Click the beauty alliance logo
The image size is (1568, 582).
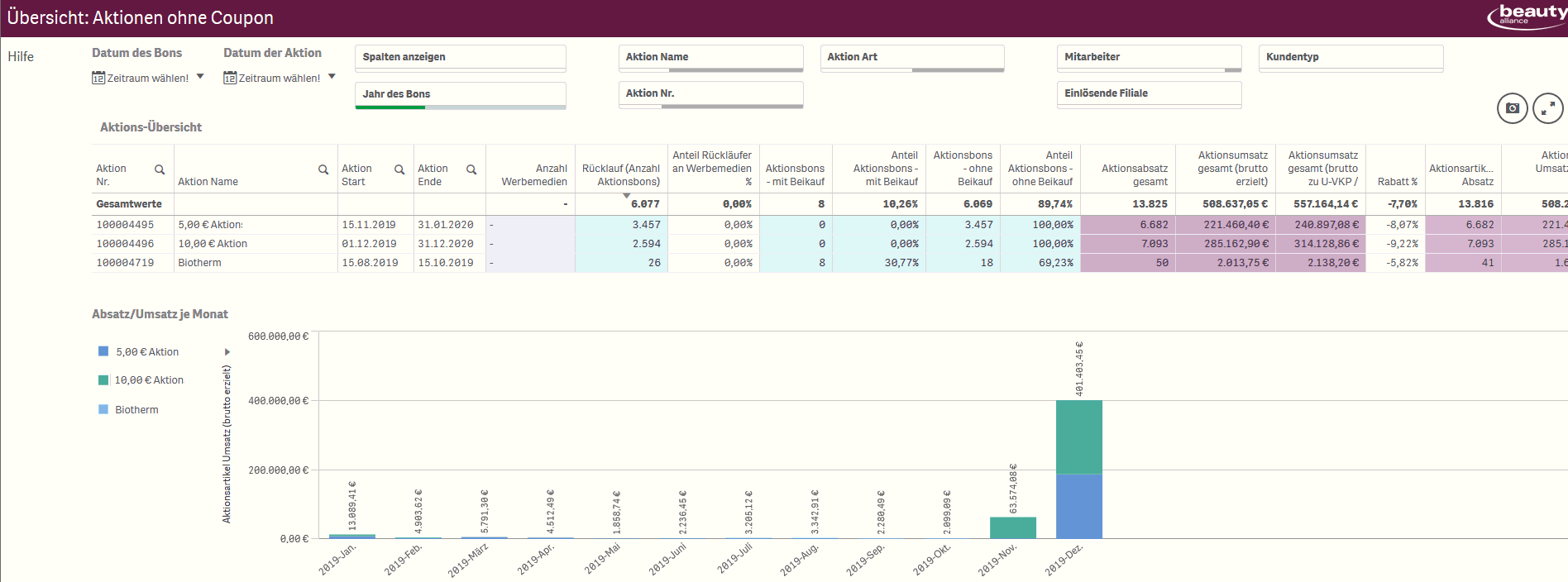click(1526, 16)
